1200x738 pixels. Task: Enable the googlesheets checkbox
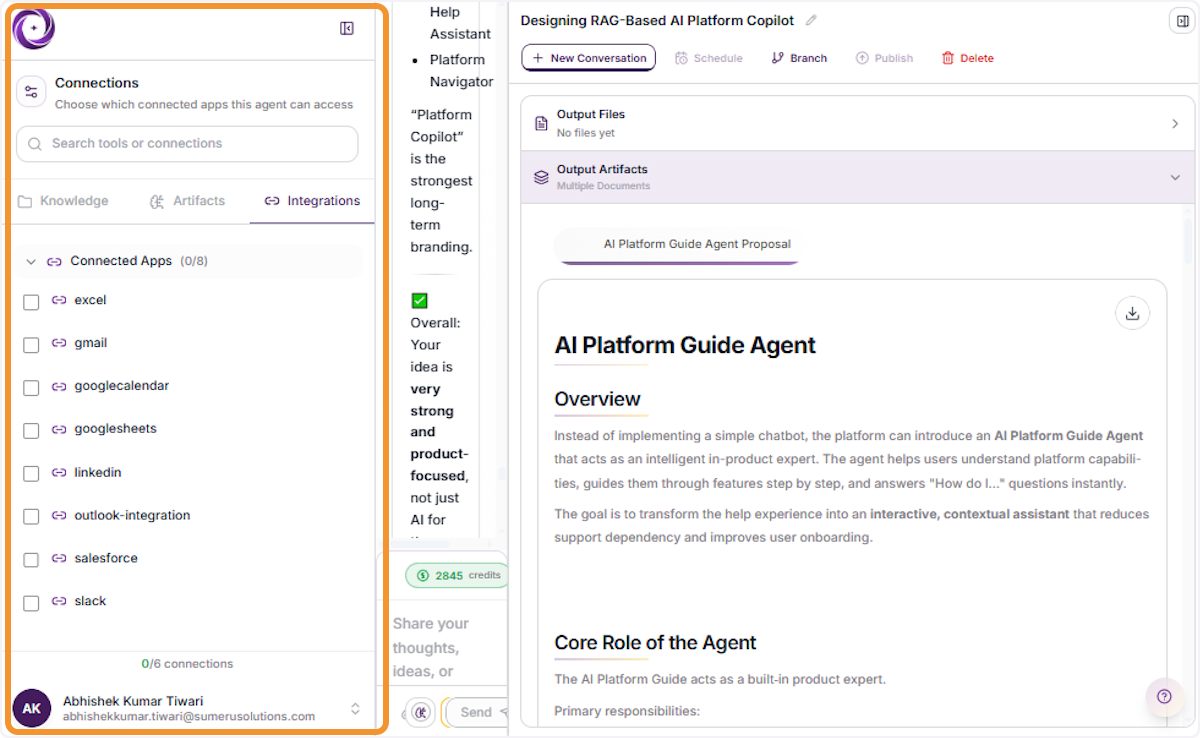pyautogui.click(x=31, y=431)
